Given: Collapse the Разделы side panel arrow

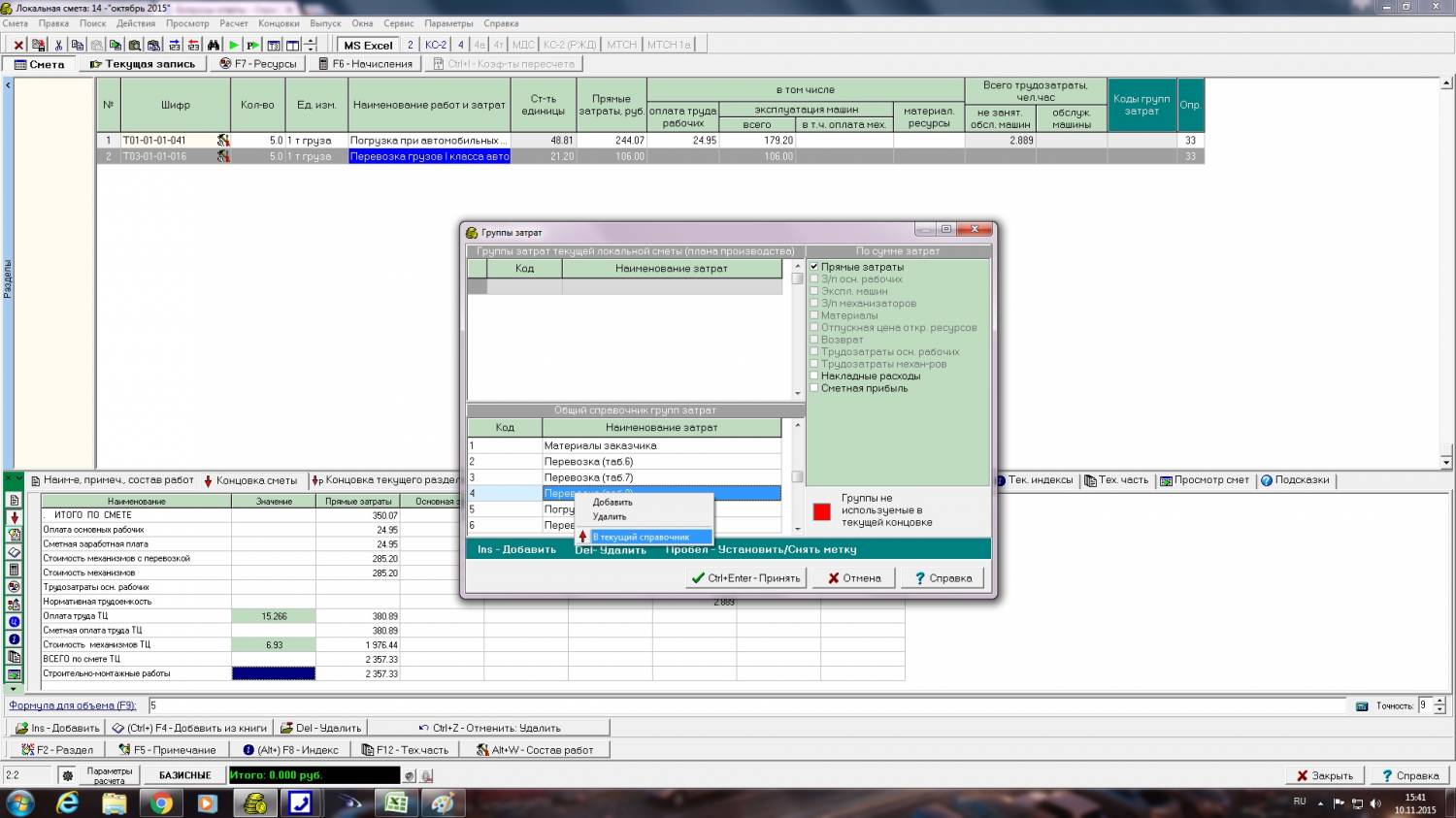Looking at the screenshot, I should click(8, 85).
